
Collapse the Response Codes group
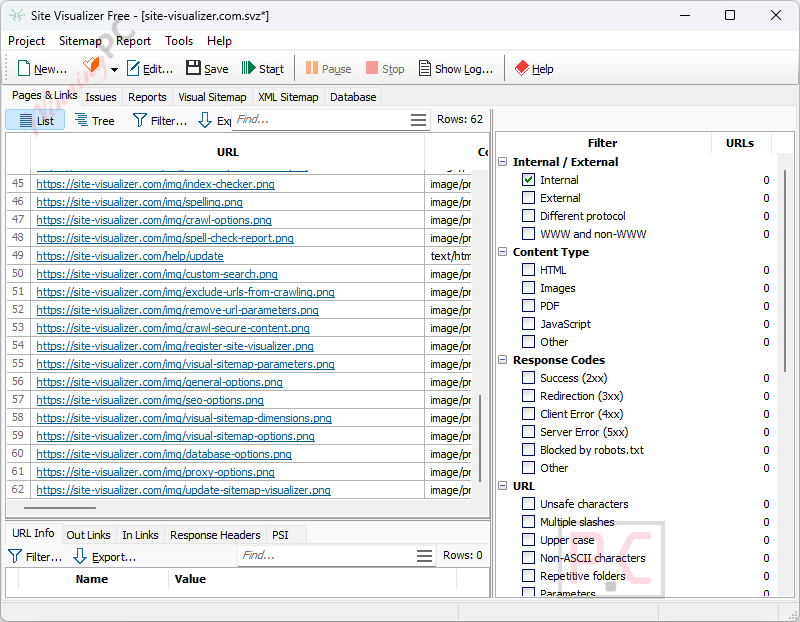click(503, 360)
